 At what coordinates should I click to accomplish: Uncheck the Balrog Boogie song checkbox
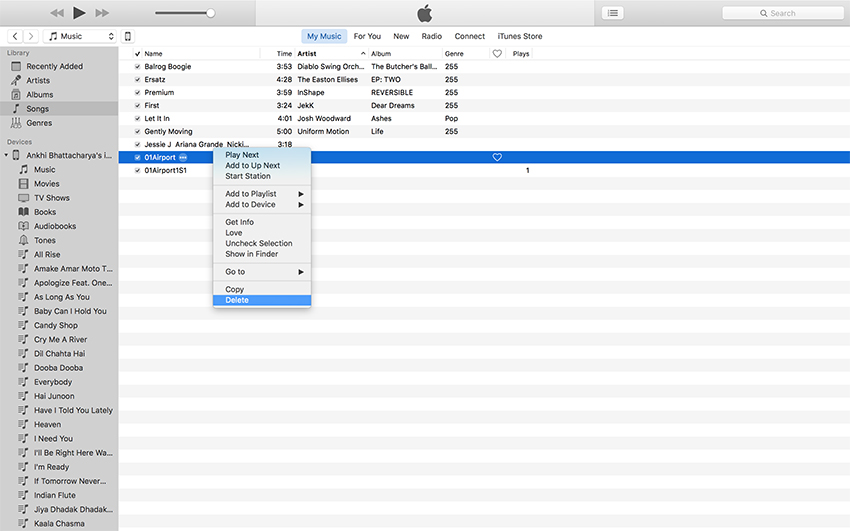[x=138, y=67]
